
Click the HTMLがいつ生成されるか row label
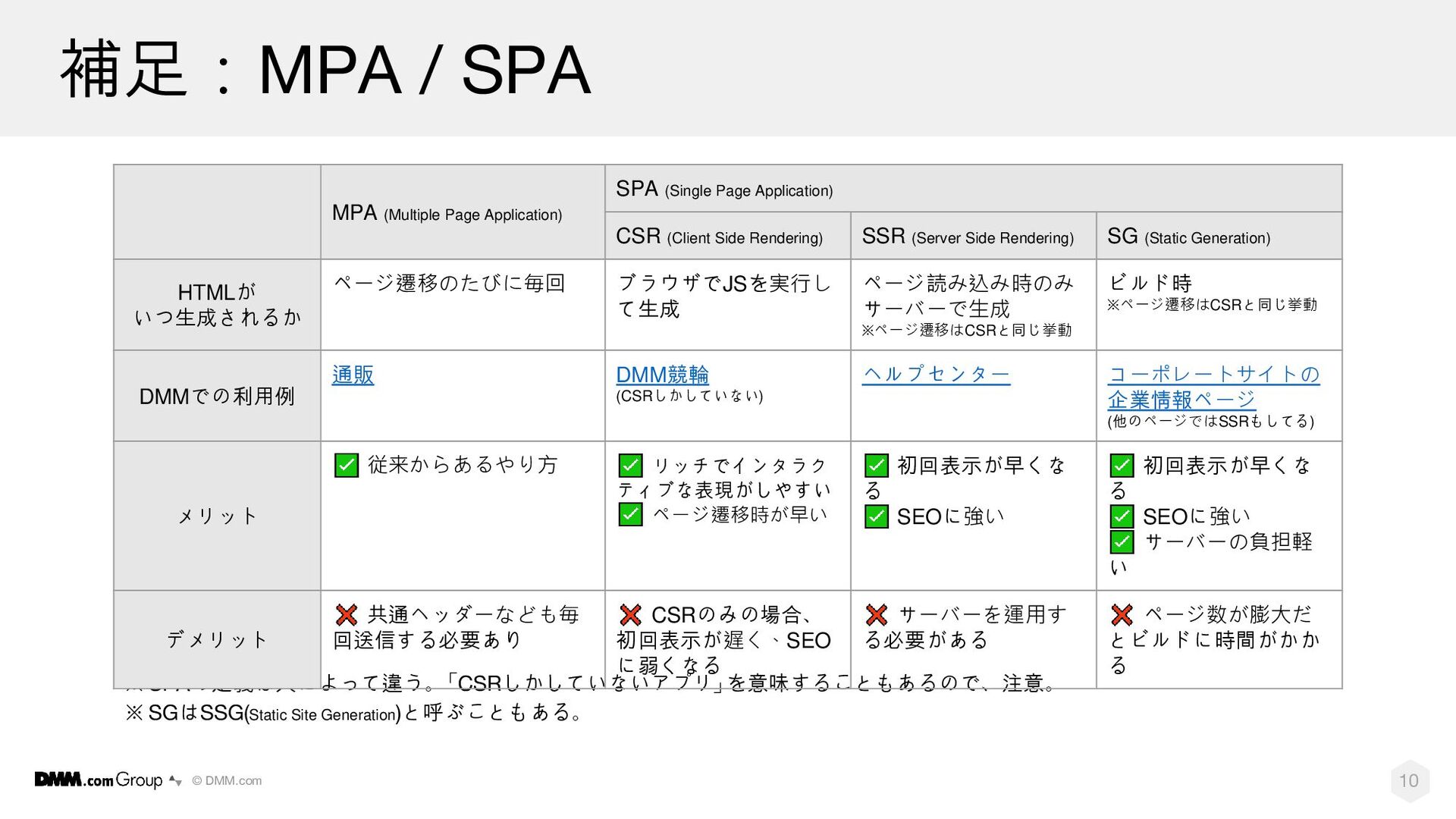[x=217, y=304]
